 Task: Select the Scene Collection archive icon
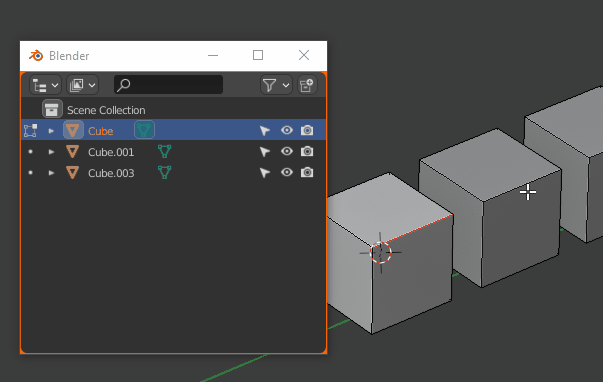coord(52,110)
